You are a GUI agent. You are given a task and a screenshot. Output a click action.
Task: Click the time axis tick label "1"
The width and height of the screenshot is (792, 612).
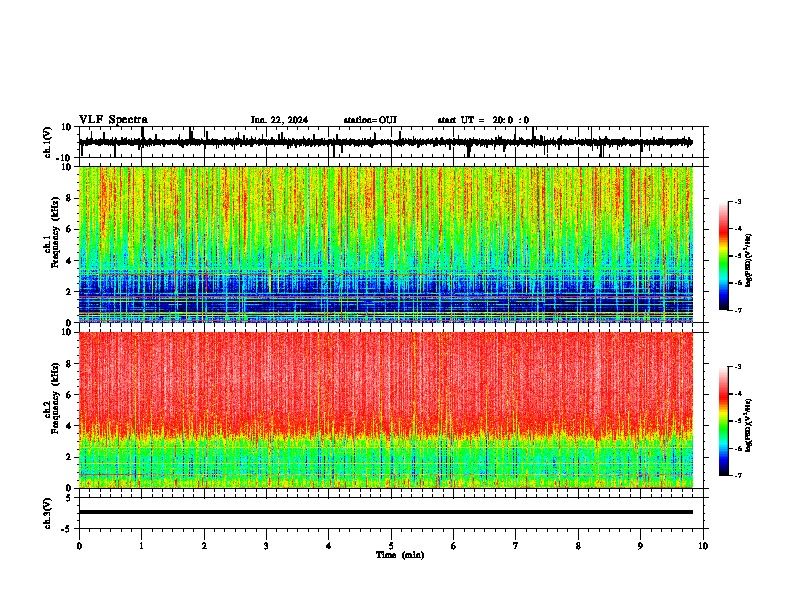[141, 546]
